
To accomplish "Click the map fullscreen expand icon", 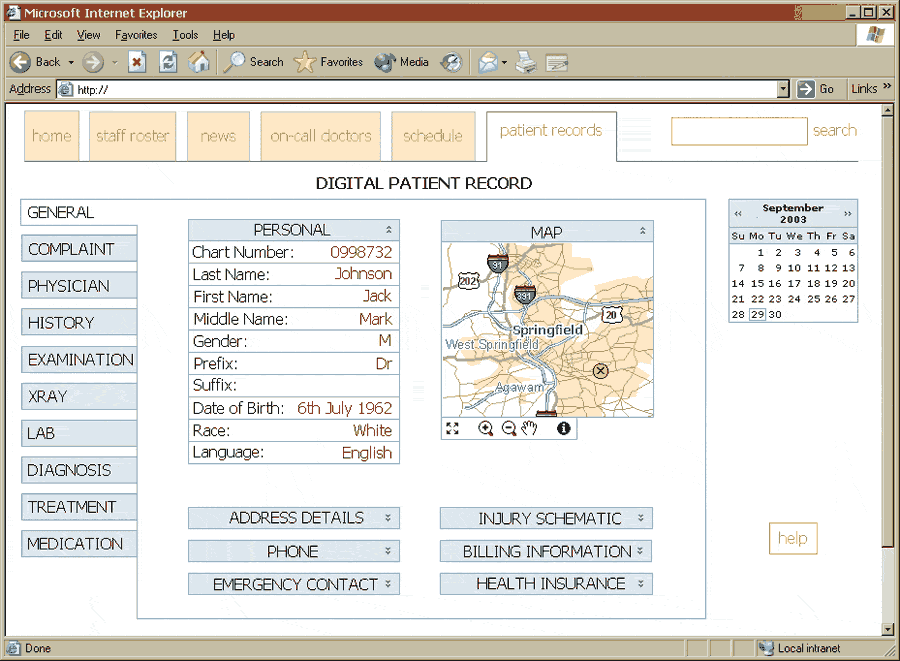I will coord(453,428).
